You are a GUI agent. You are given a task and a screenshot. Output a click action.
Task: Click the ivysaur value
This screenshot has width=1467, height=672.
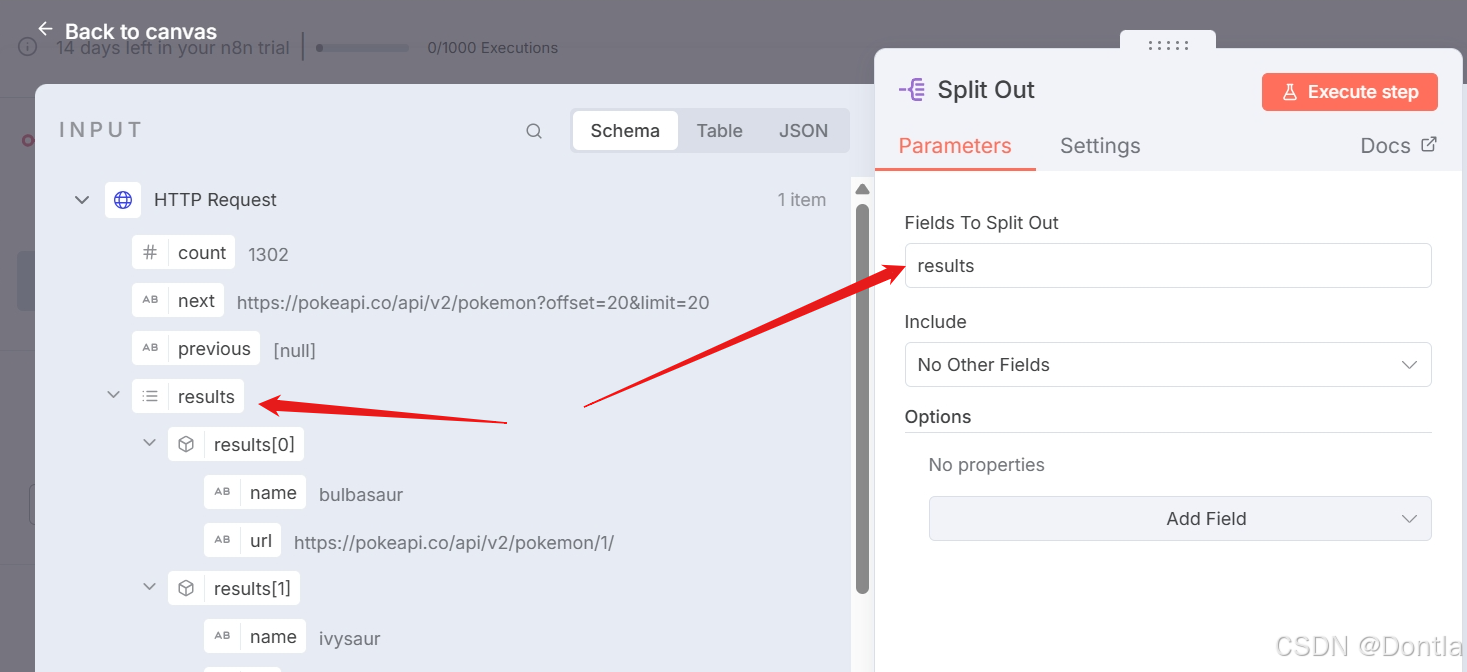[350, 638]
